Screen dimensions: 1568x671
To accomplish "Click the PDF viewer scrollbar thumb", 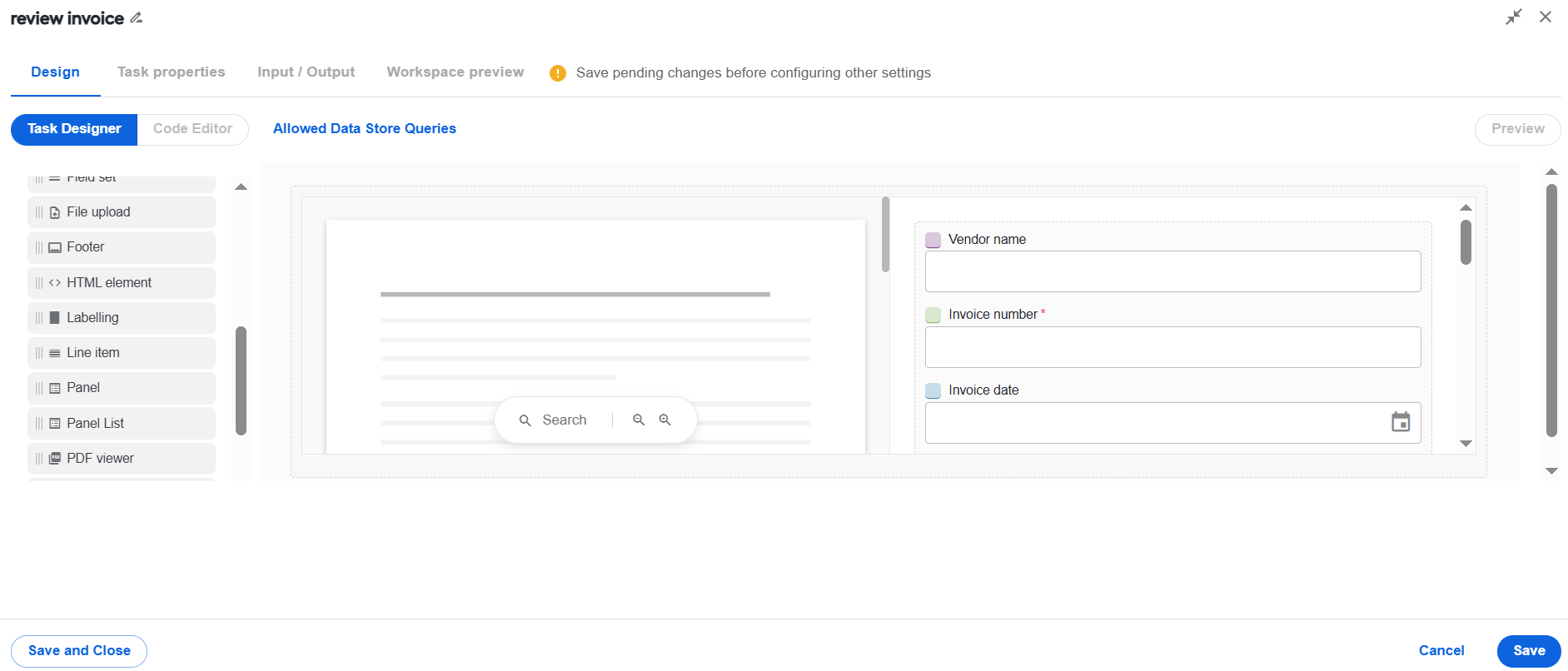I will click(x=885, y=234).
